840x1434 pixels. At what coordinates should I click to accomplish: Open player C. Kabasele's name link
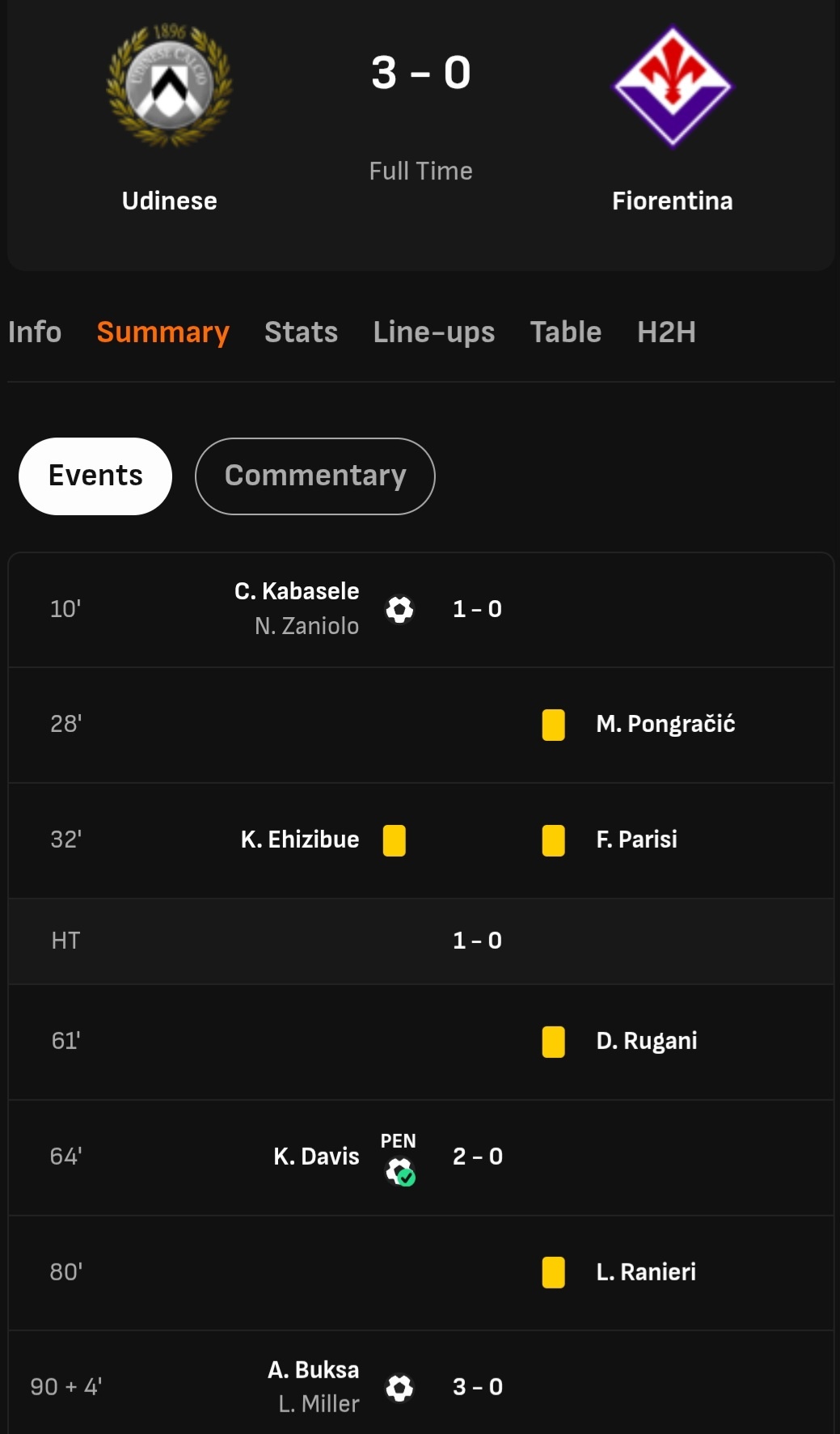coord(297,591)
